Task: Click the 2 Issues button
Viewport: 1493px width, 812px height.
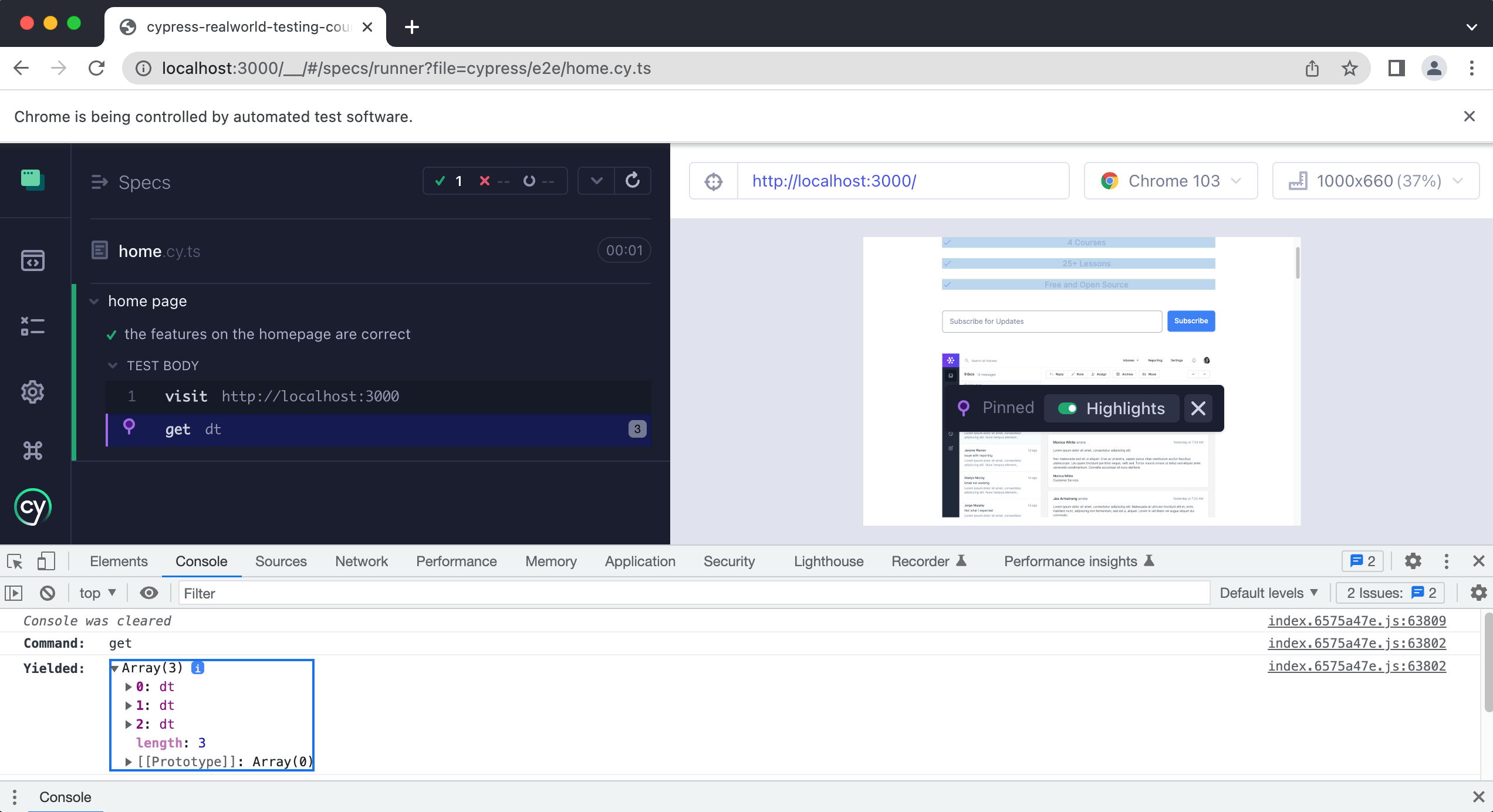Action: (1390, 593)
